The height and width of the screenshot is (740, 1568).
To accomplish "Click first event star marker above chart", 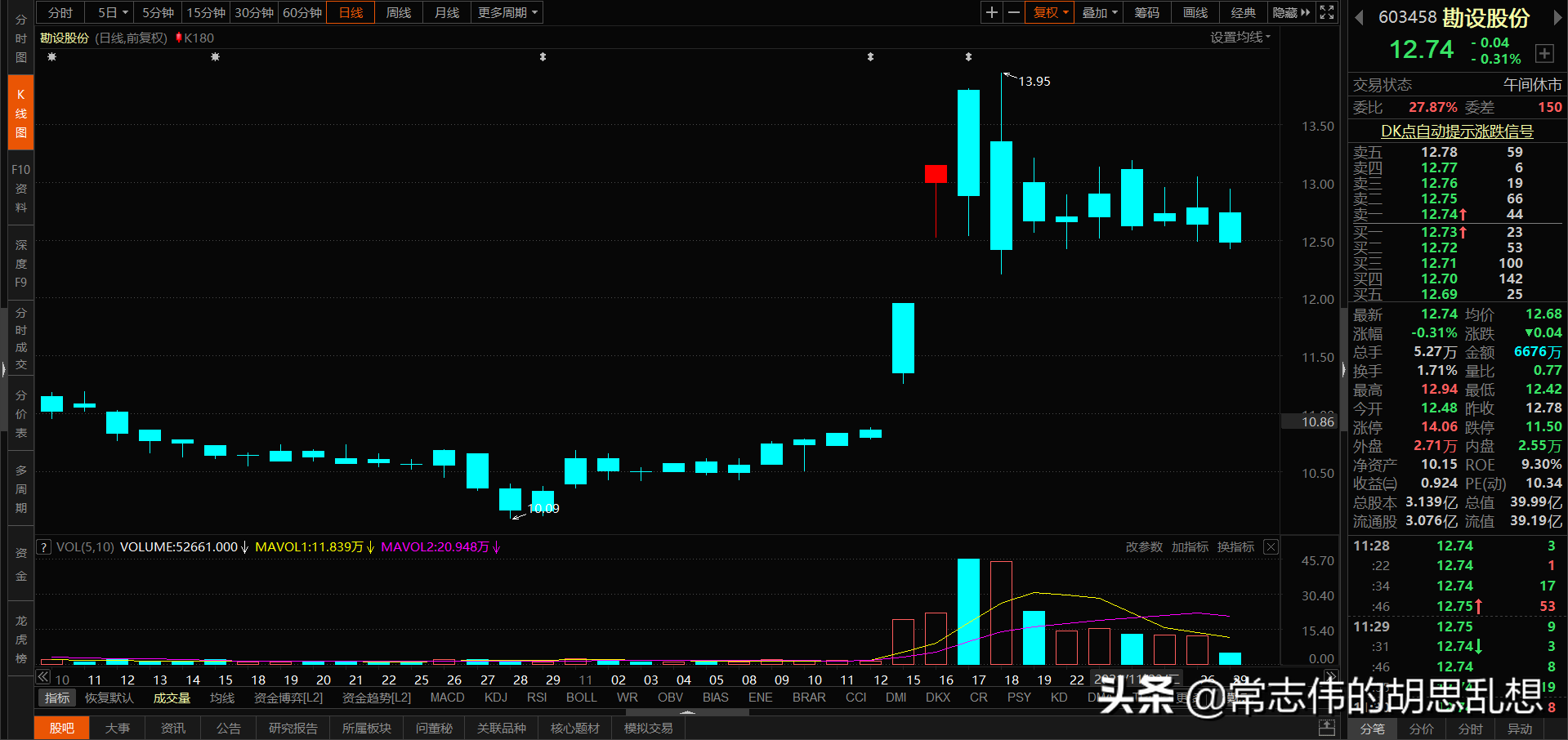I will (x=52, y=57).
